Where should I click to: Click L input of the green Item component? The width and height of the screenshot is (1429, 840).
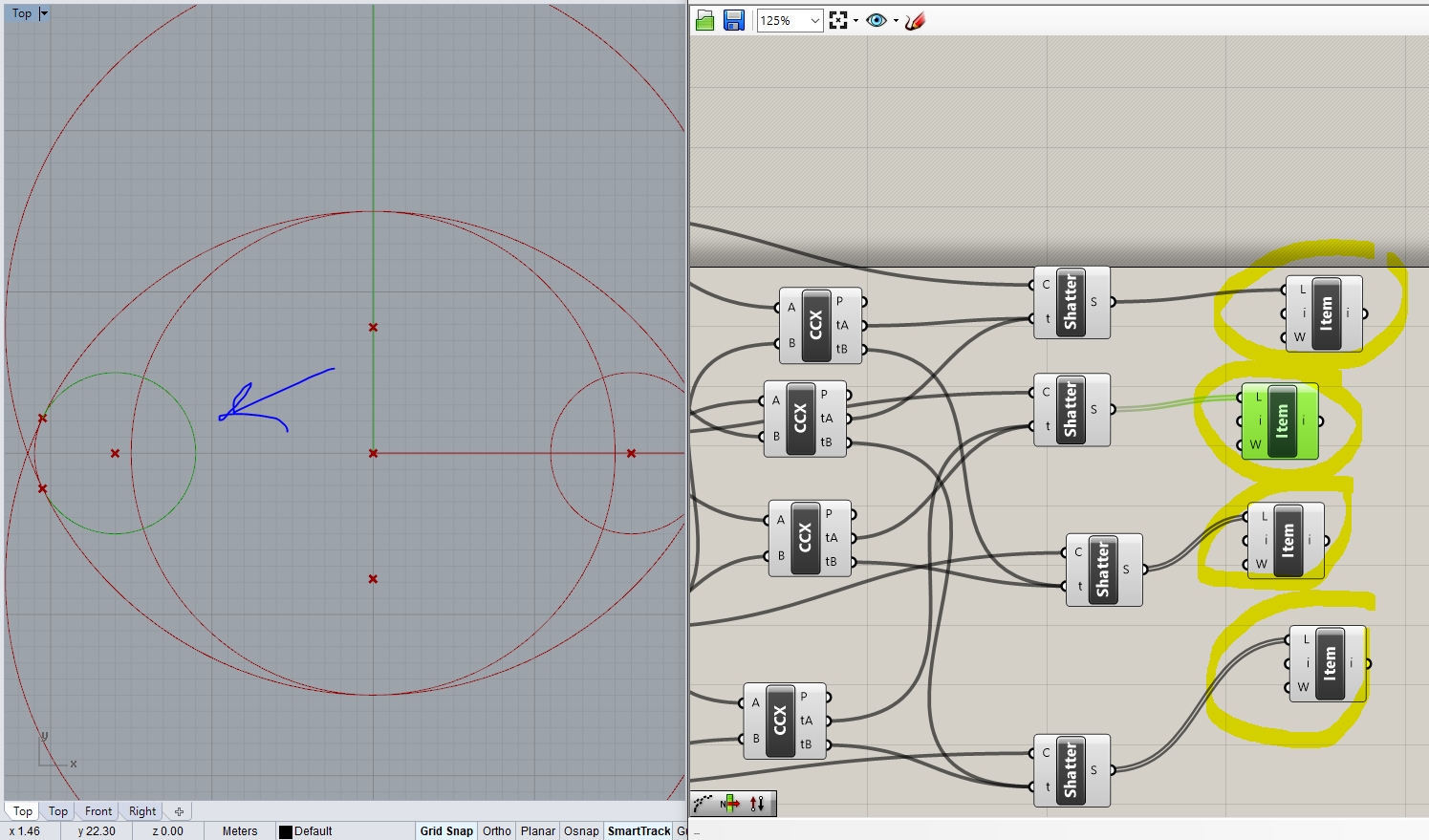click(1258, 398)
